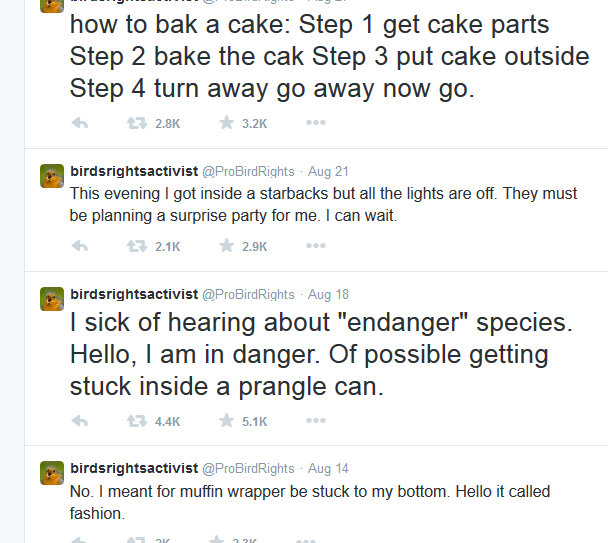Favorite the starbacks surprise party tweet

pos(227,246)
